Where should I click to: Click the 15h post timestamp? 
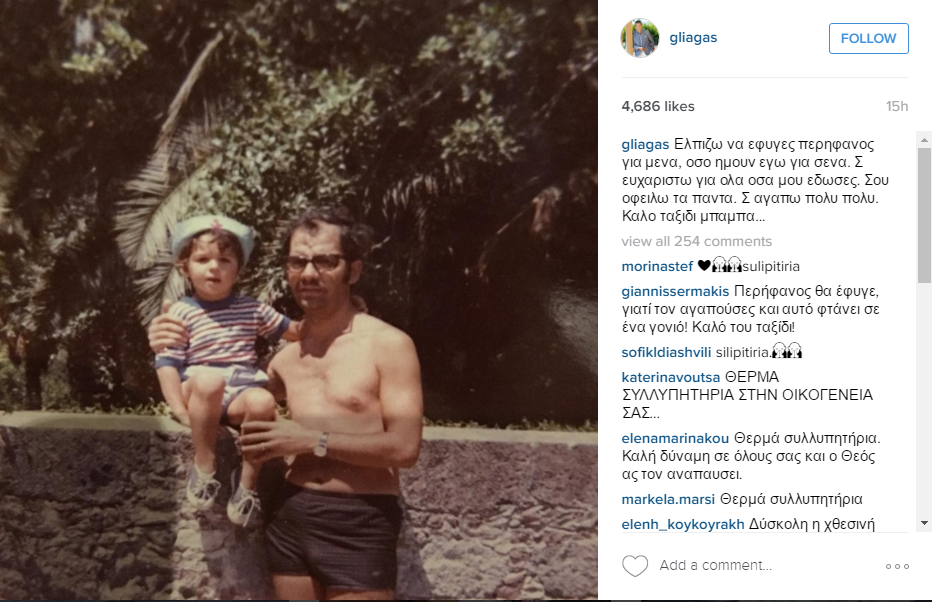point(897,106)
